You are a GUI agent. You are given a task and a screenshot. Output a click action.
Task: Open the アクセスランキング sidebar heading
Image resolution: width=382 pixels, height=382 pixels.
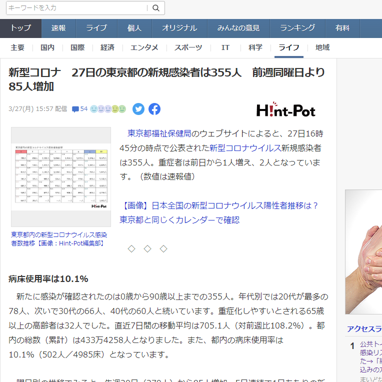click(x=364, y=329)
